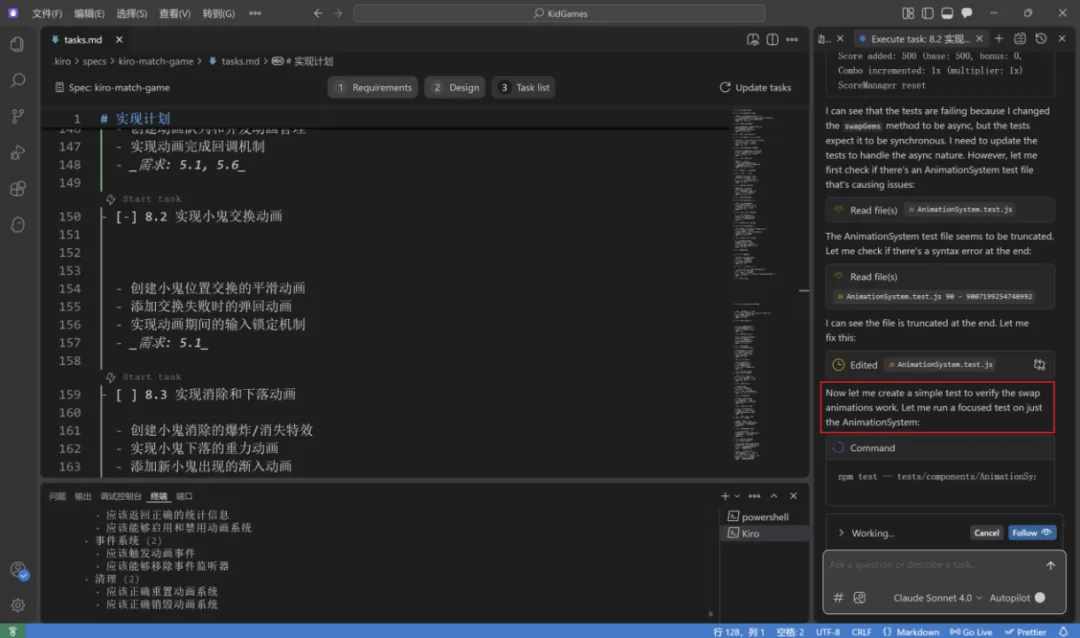The width and height of the screenshot is (1080, 638).
Task: Open the Extensions view
Action: 17,189
